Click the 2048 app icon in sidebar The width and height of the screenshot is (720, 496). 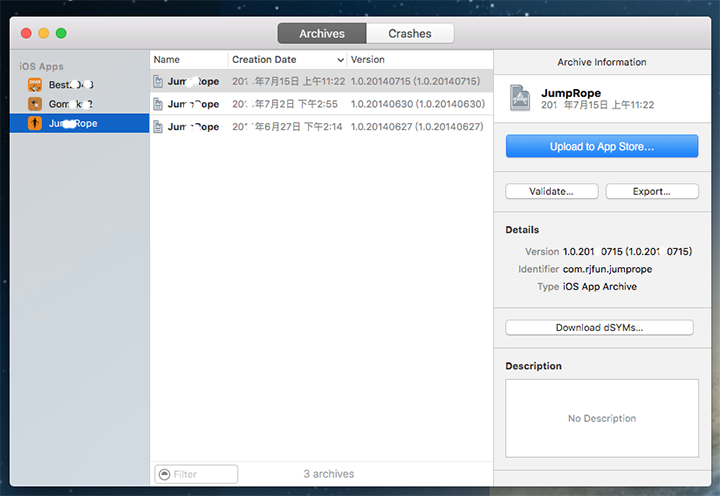click(x=35, y=85)
